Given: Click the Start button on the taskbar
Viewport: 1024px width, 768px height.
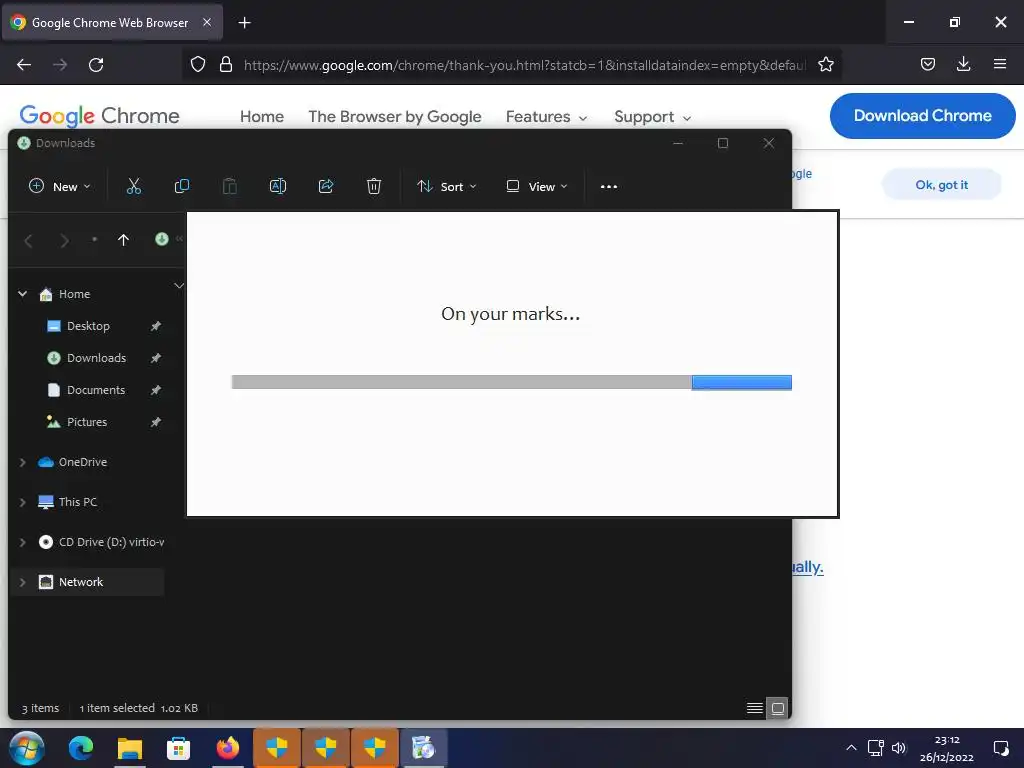Looking at the screenshot, I should pyautogui.click(x=27, y=748).
